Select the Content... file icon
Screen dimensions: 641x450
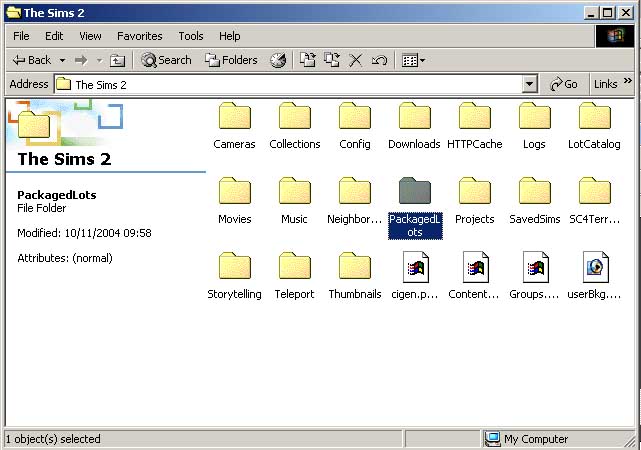pyautogui.click(x=475, y=267)
